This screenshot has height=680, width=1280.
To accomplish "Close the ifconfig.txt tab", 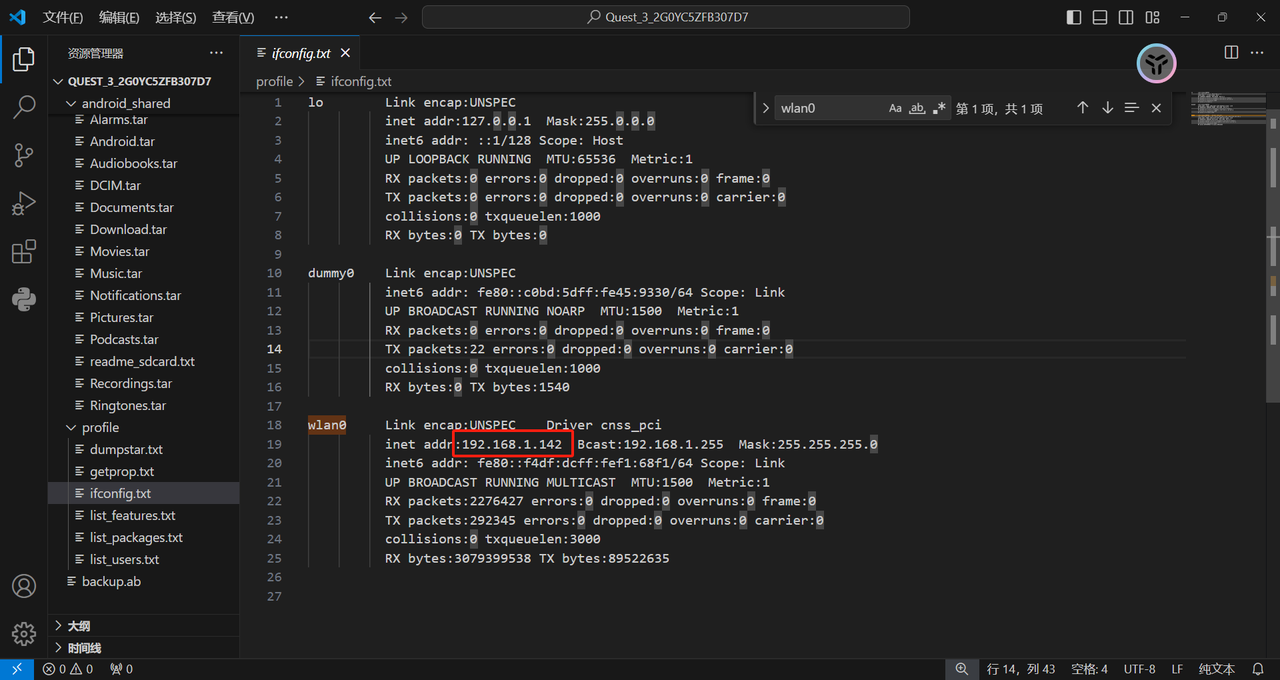I will (x=346, y=53).
